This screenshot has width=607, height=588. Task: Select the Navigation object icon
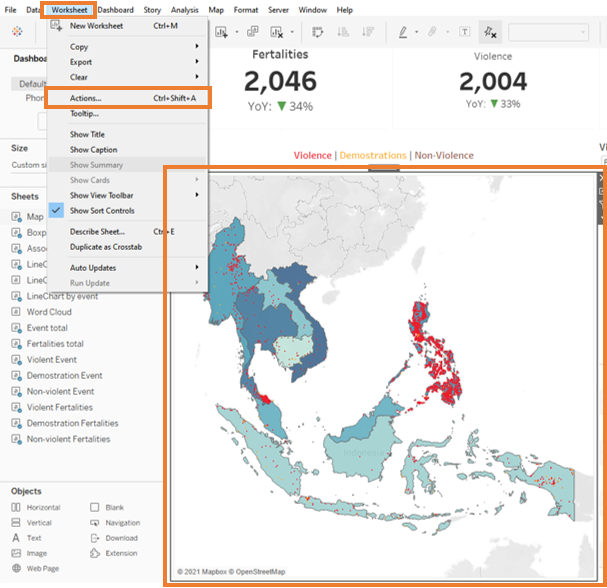click(95, 523)
